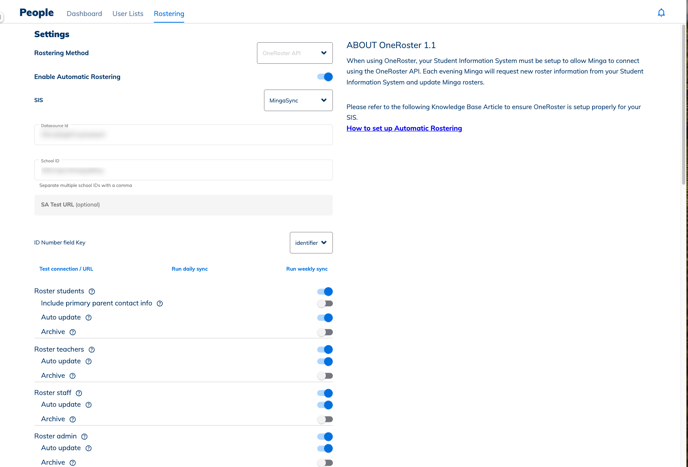Select the Rostering tab

(169, 14)
